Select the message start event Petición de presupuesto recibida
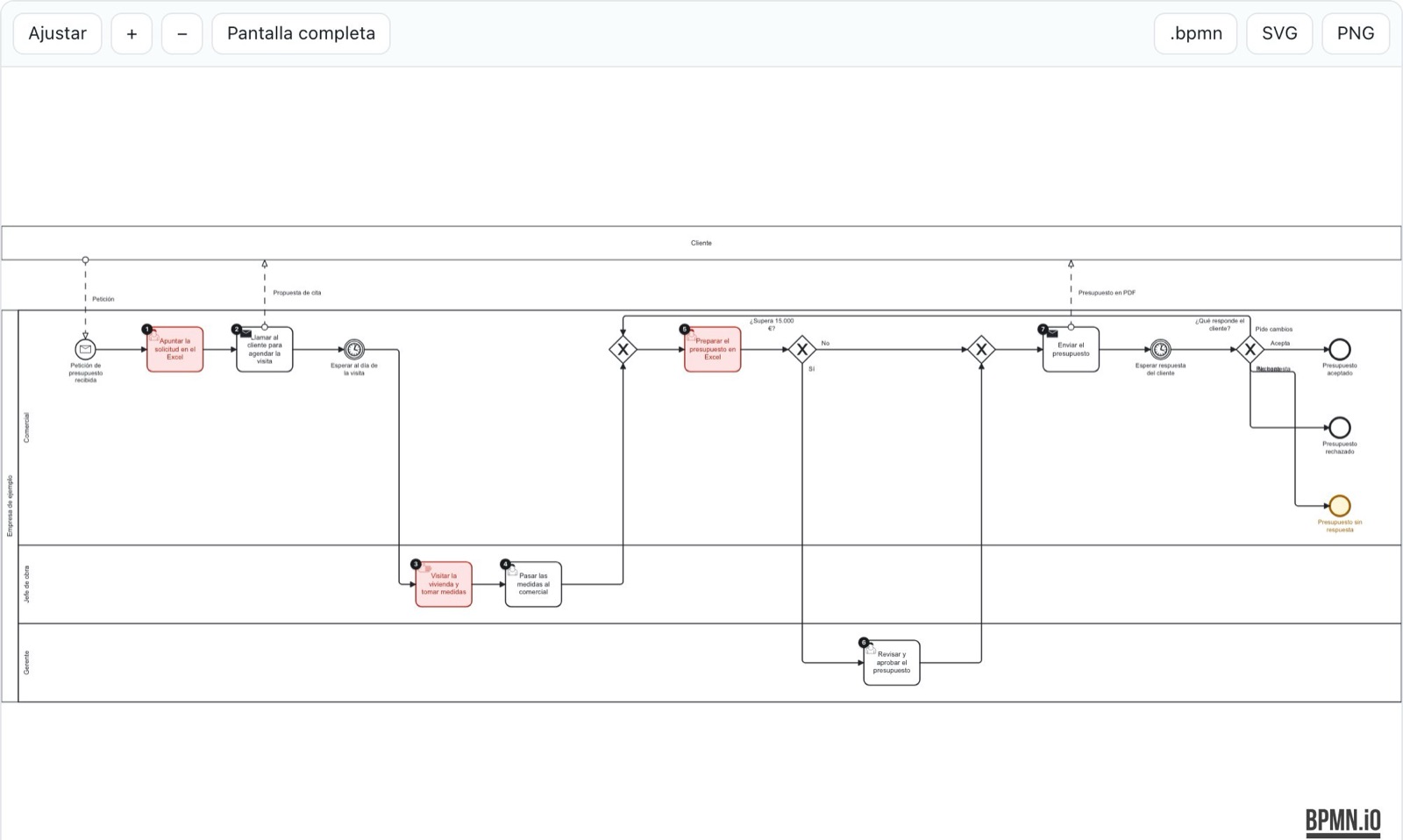Image resolution: width=1403 pixels, height=840 pixels. [85, 350]
